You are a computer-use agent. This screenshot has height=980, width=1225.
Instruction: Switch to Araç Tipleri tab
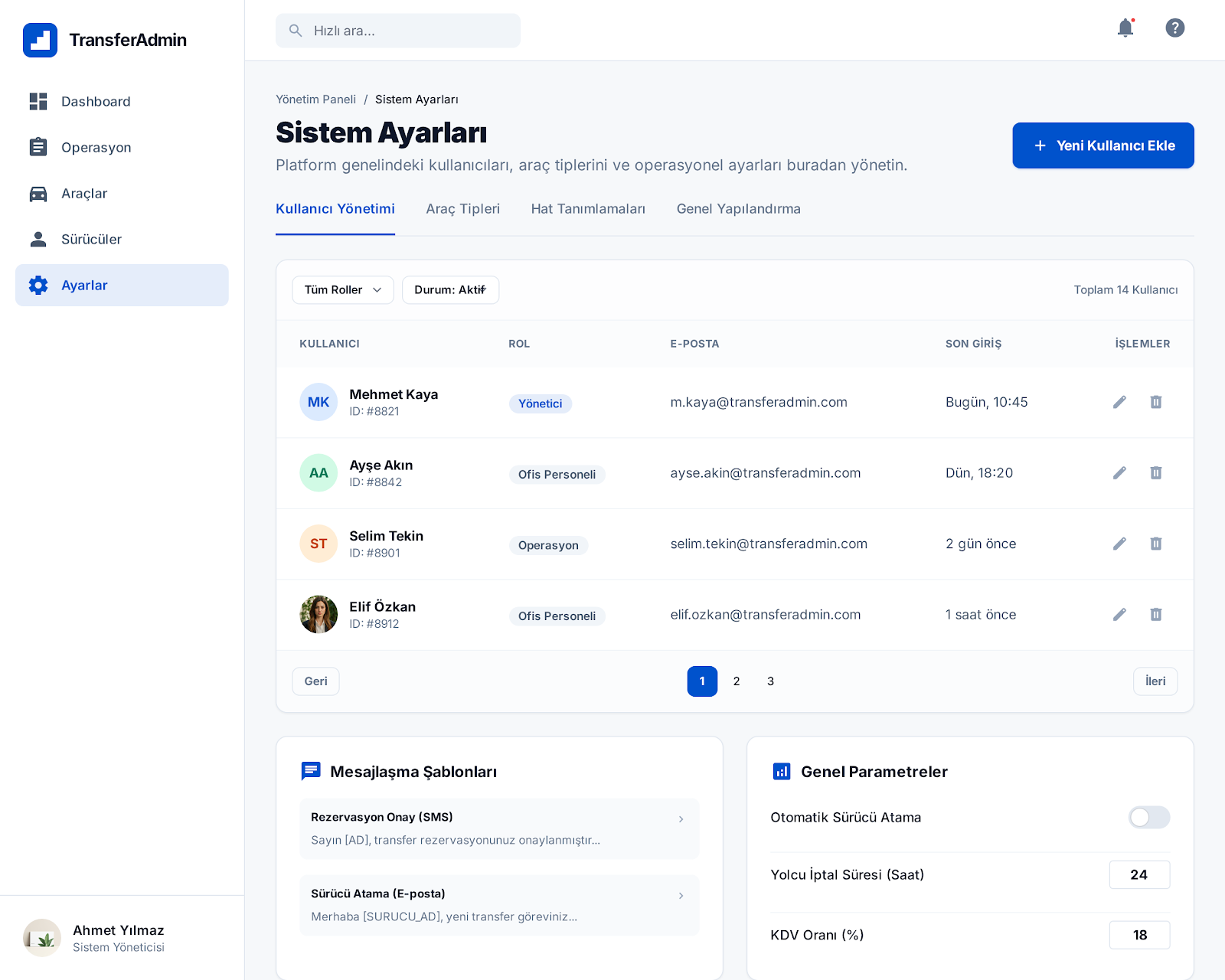(462, 209)
